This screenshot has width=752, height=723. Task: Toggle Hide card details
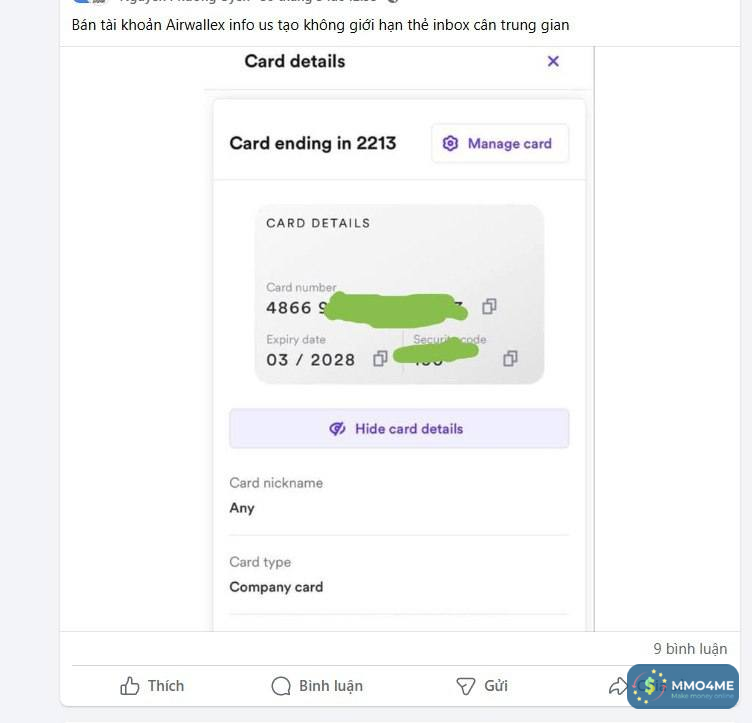pos(399,428)
